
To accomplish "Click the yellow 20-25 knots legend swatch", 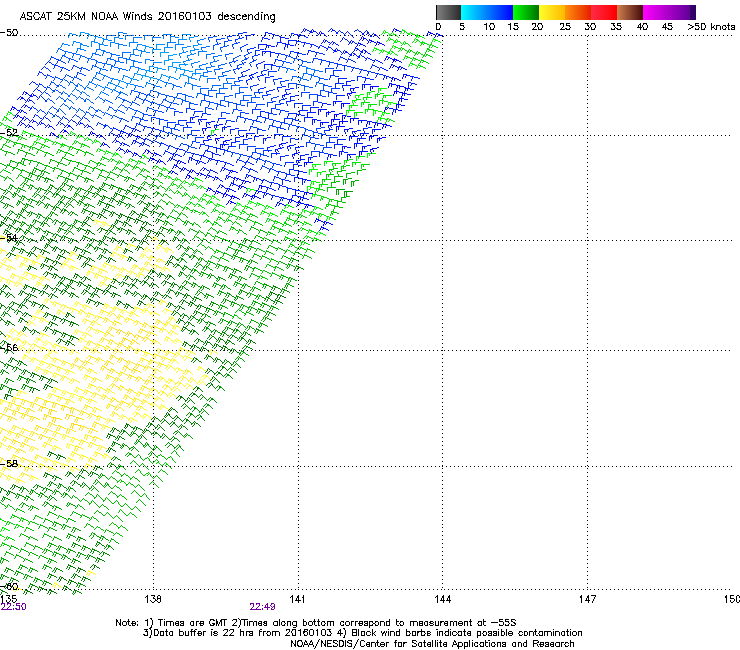I will (x=552, y=12).
